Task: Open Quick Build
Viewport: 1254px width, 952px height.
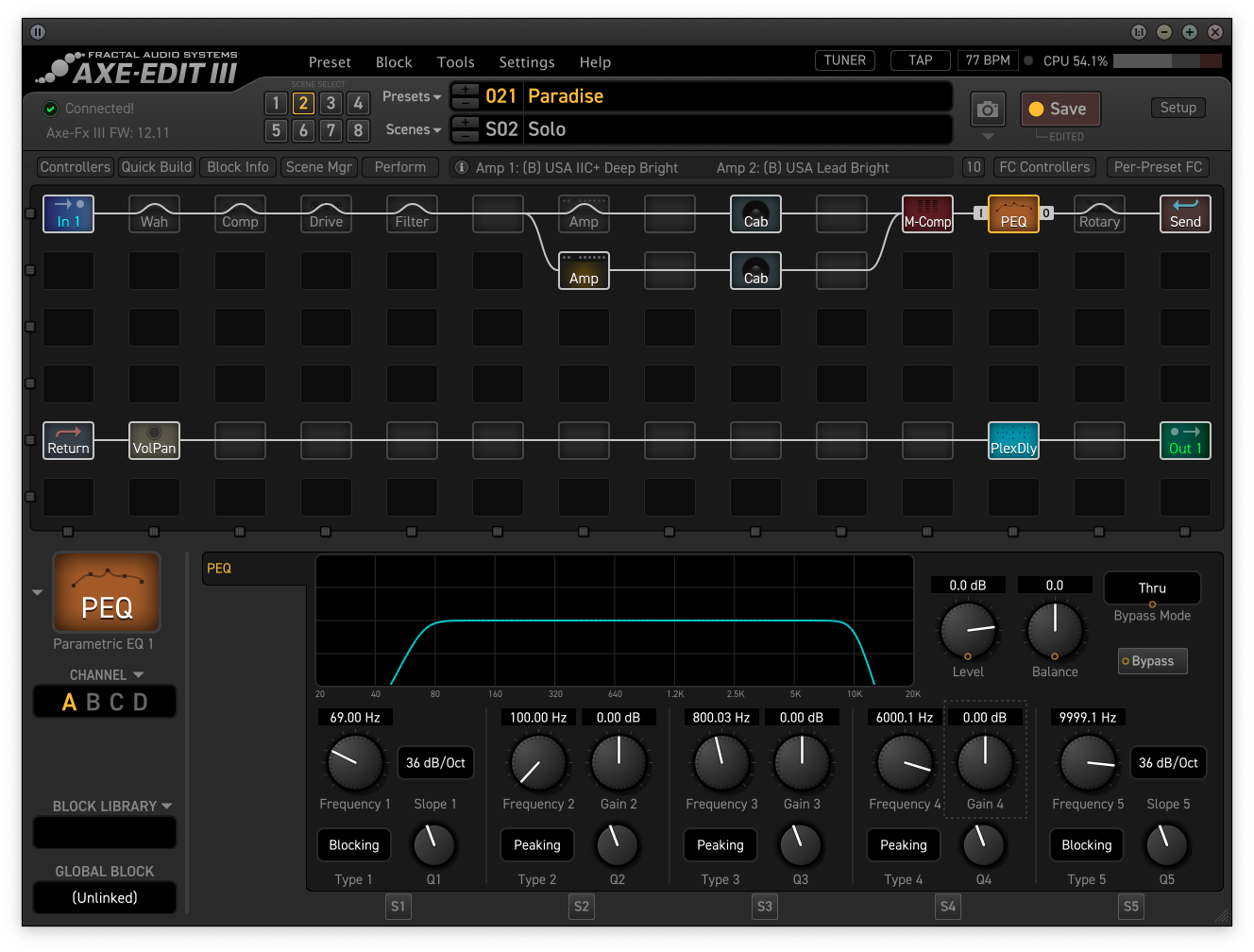Action: pos(157,167)
